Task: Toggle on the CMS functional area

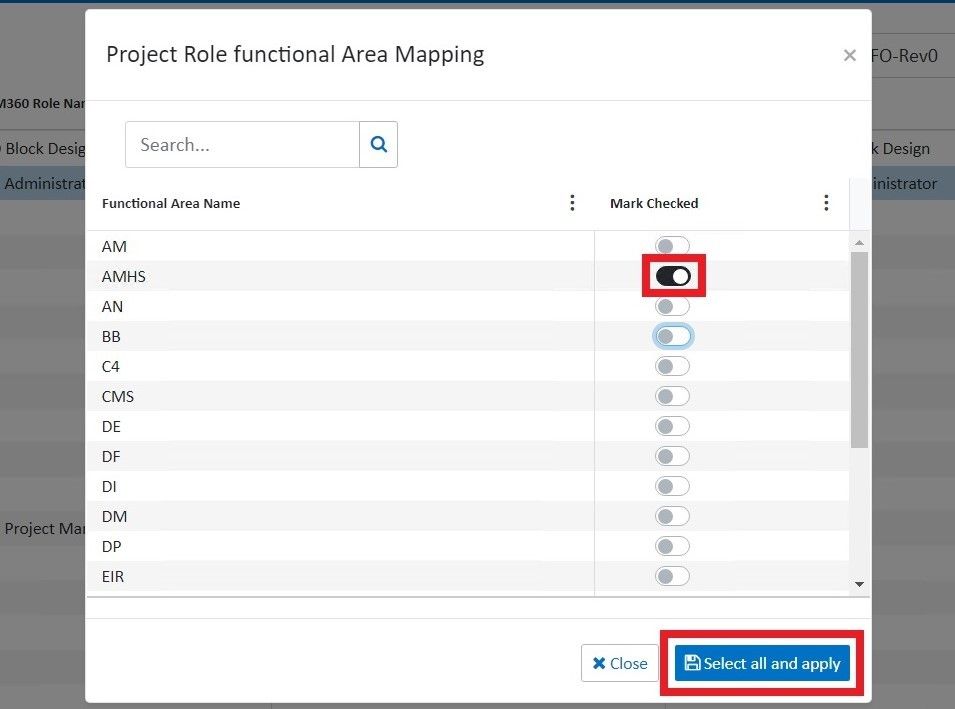Action: [672, 397]
